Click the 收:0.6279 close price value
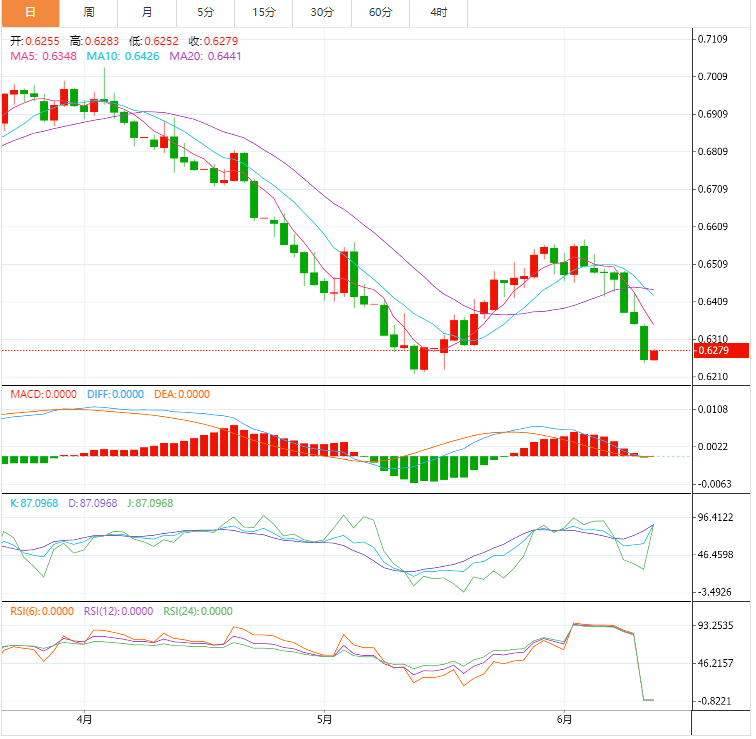This screenshot has height=739, width=756. 213,41
